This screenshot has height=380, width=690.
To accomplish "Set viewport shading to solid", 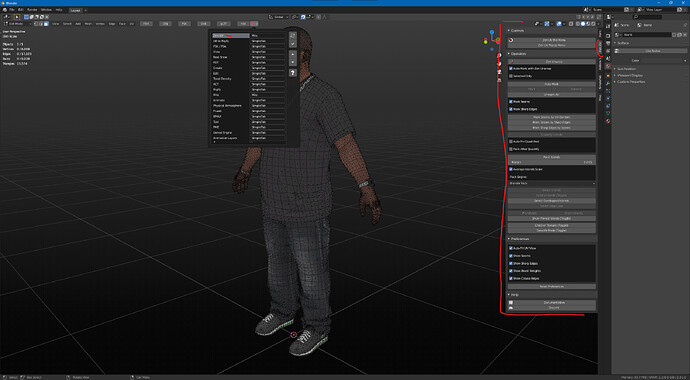I will click(583, 24).
